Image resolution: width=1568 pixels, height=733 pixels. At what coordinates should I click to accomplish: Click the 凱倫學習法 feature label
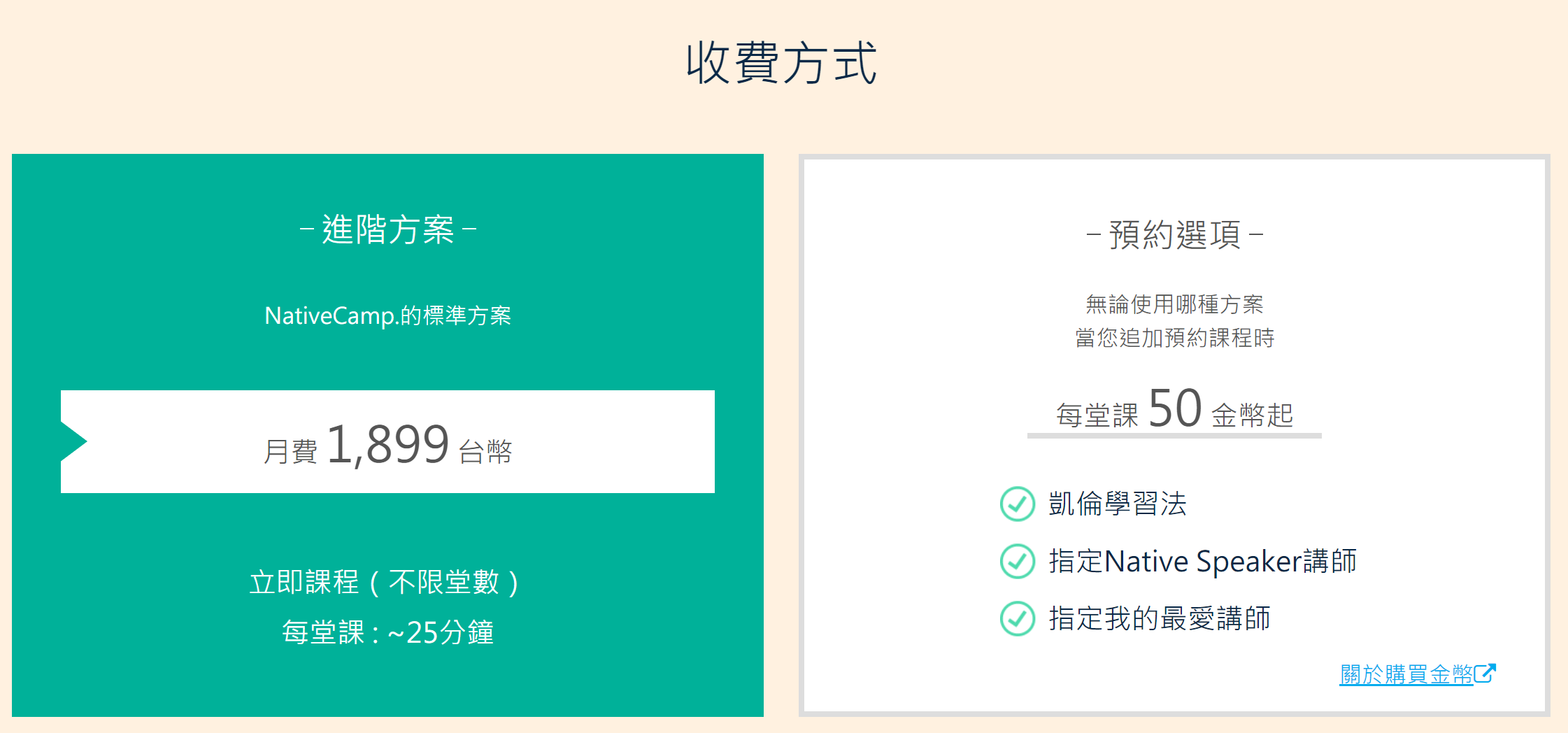point(1118,504)
